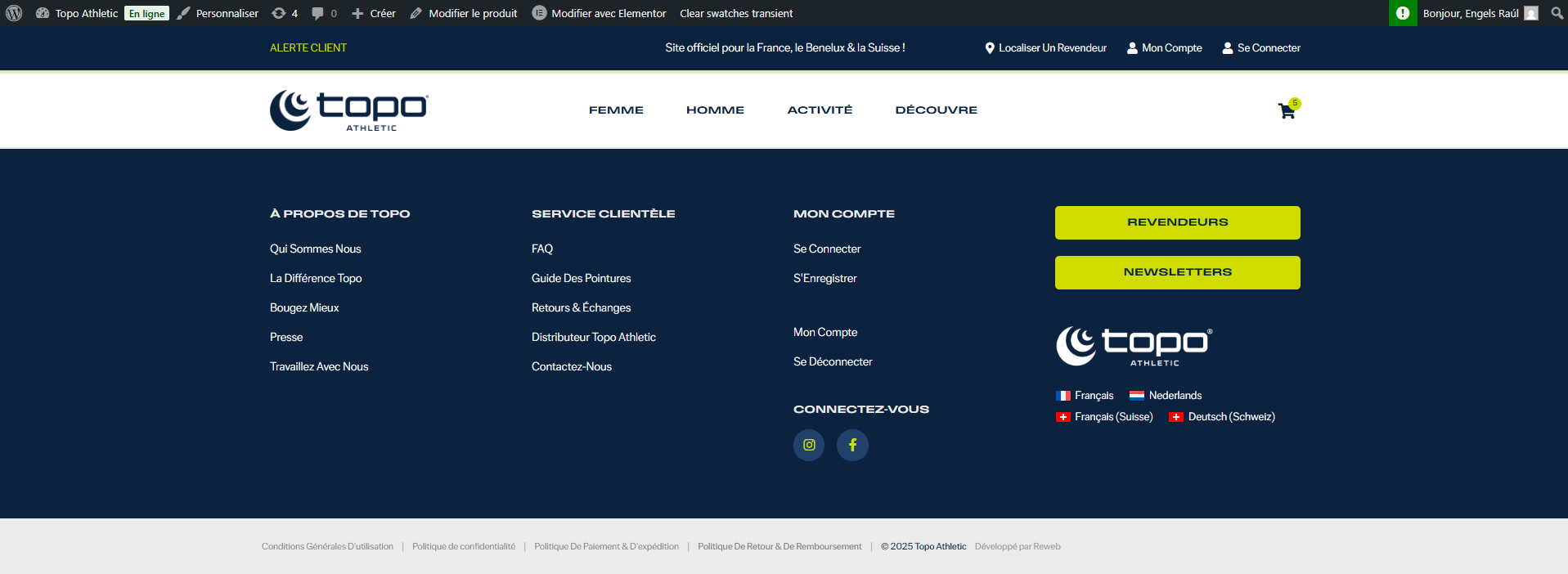This screenshot has width=1568, height=574.
Task: Open Politique De Paiement & D'expédition
Action: [606, 546]
